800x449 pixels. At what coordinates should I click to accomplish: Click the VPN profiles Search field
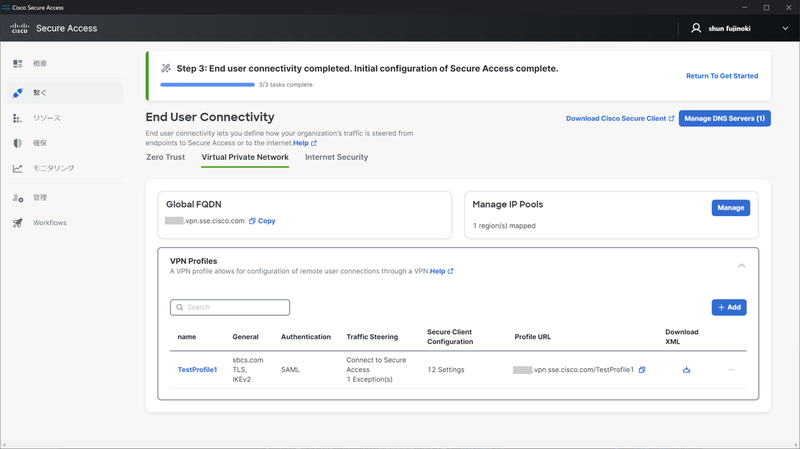230,307
